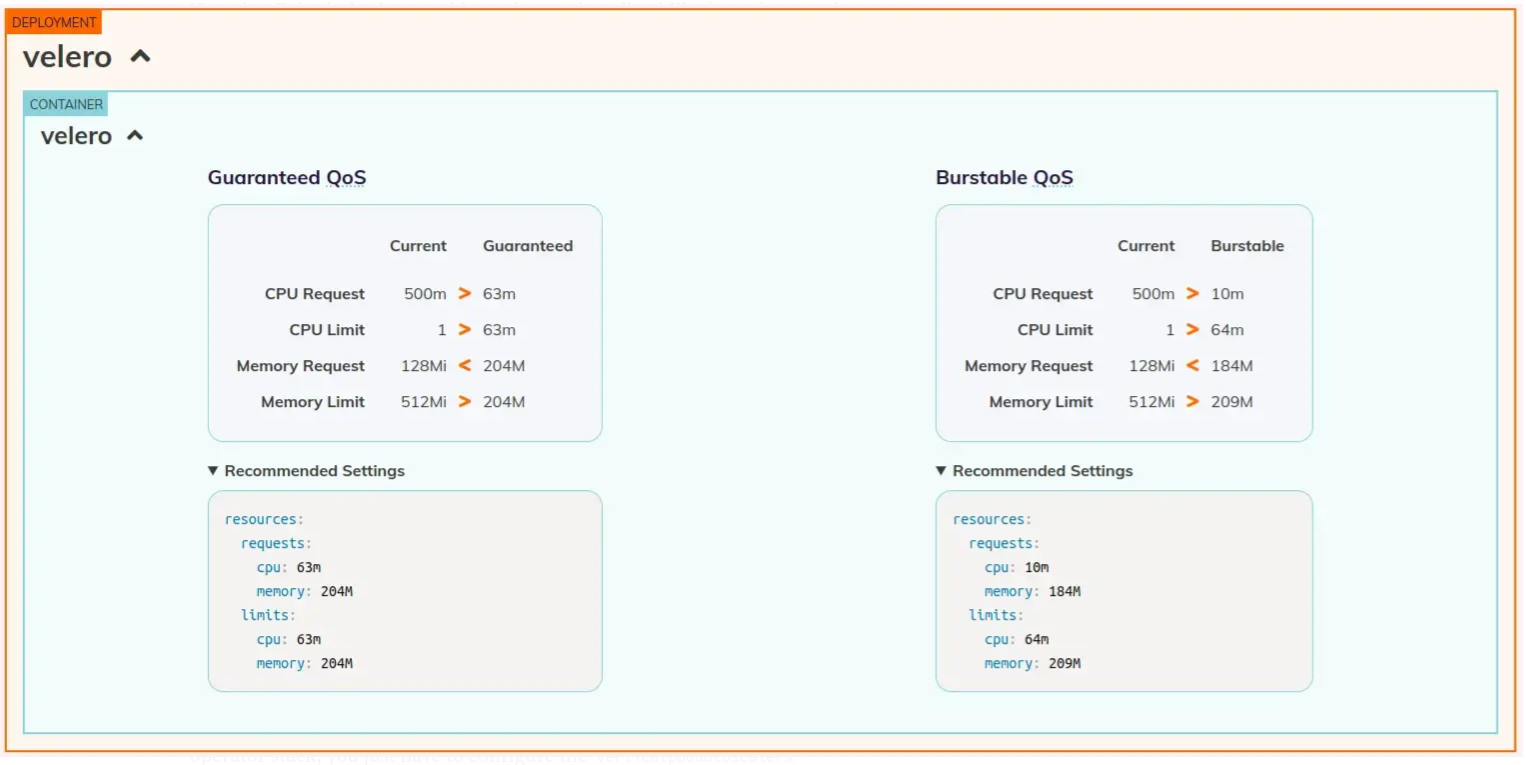The height and width of the screenshot is (765, 1526).
Task: Click the 500m current value in Burstable table
Action: [x=1153, y=294]
